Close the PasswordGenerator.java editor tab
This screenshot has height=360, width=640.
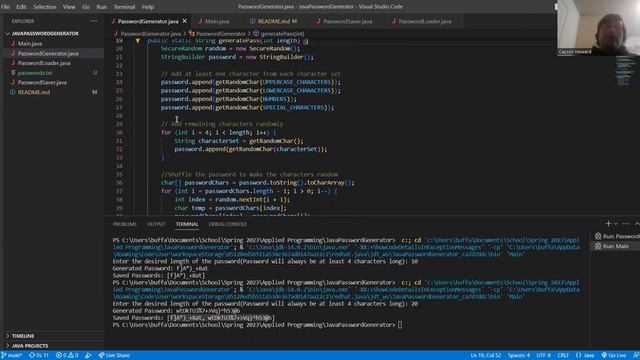tap(184, 21)
